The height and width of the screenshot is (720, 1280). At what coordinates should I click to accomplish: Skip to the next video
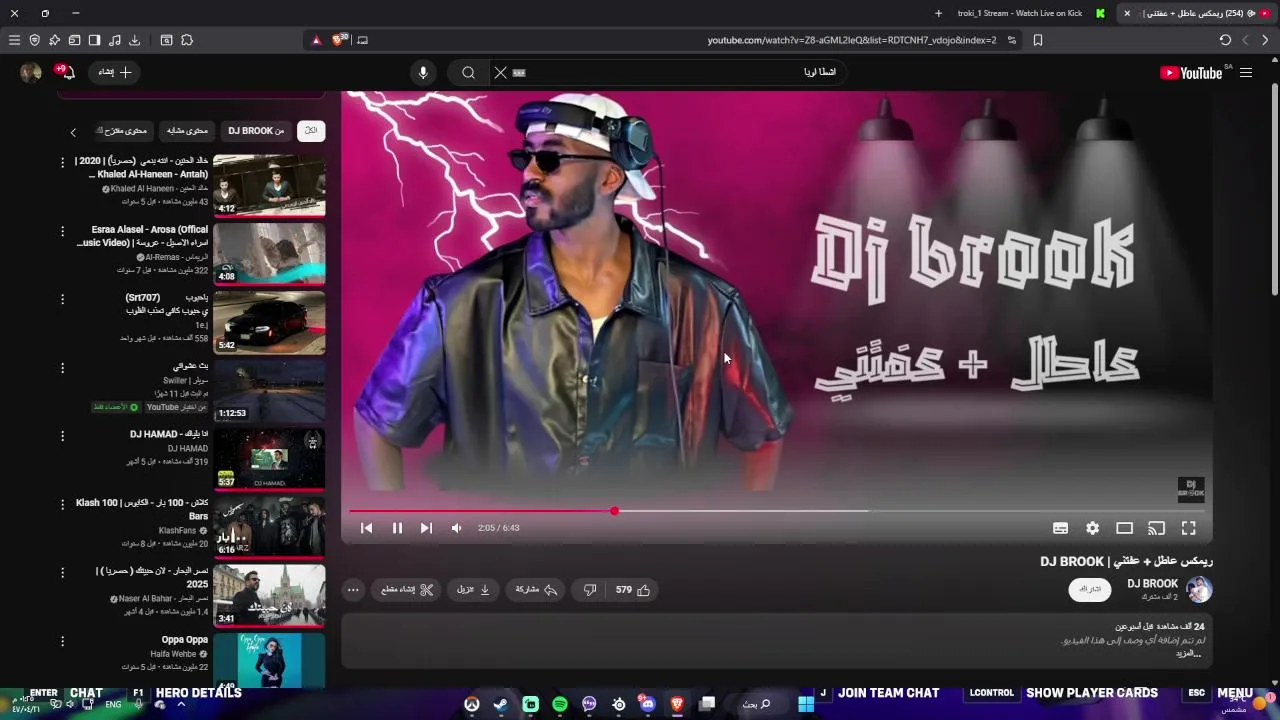click(426, 528)
